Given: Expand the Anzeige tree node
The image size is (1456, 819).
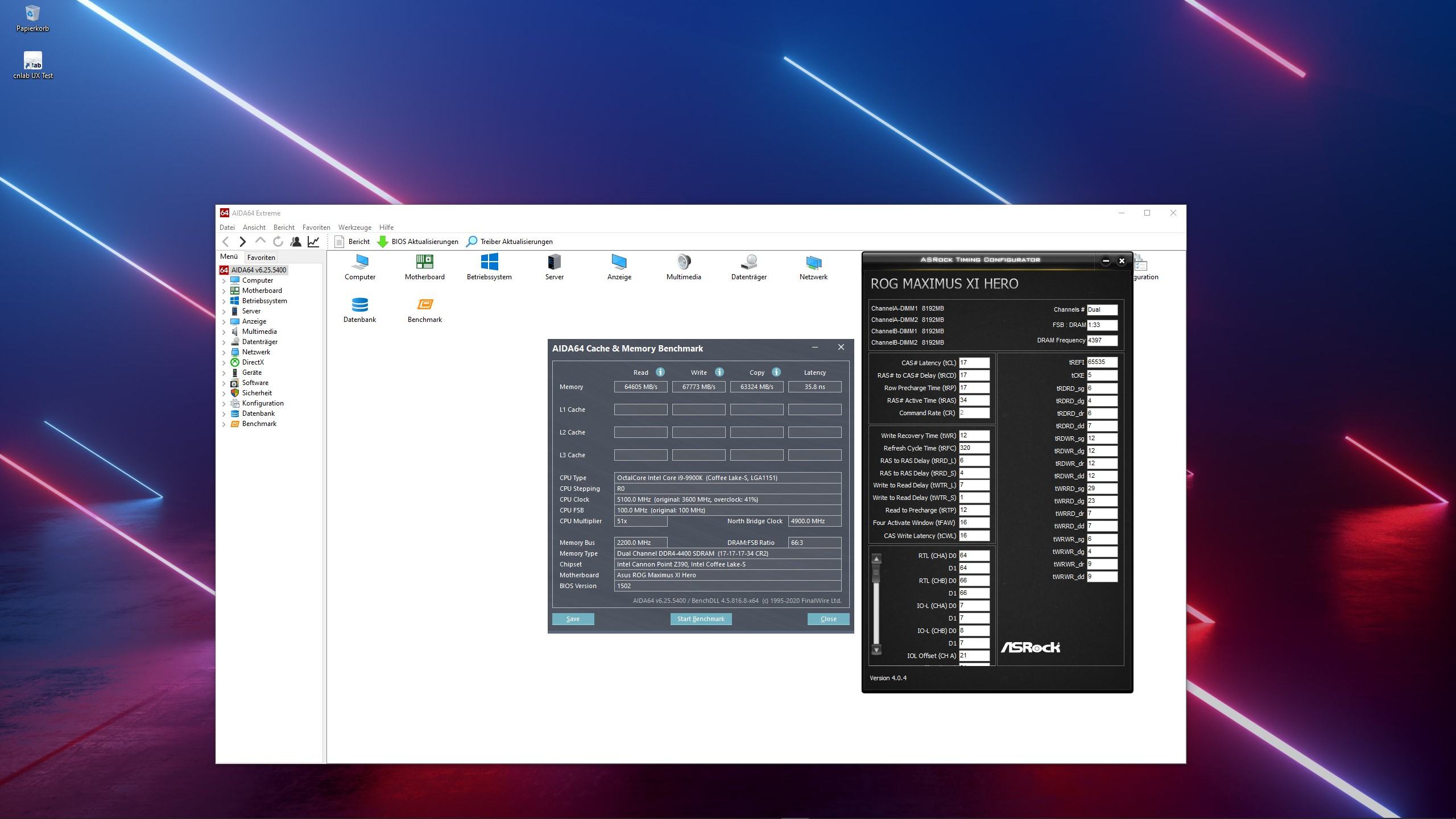Looking at the screenshot, I should [224, 322].
